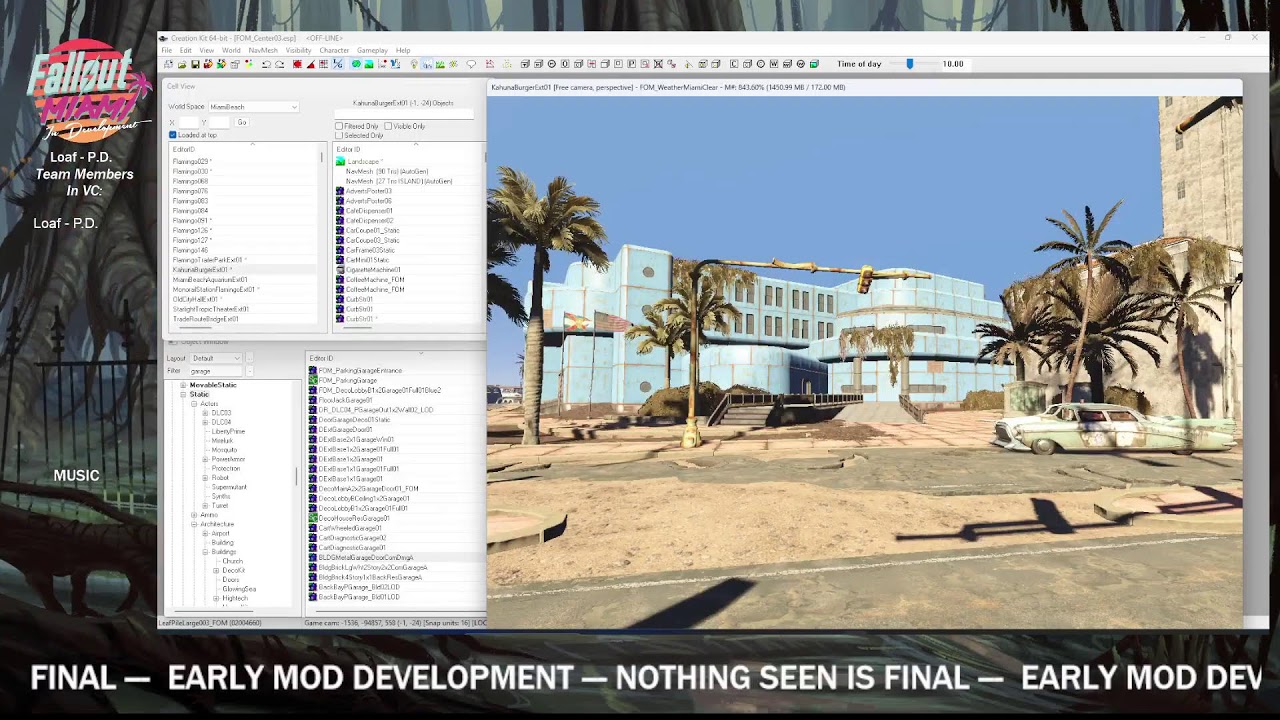Select the Church tree item
Image resolution: width=1280 pixels, height=720 pixels.
tap(232, 561)
